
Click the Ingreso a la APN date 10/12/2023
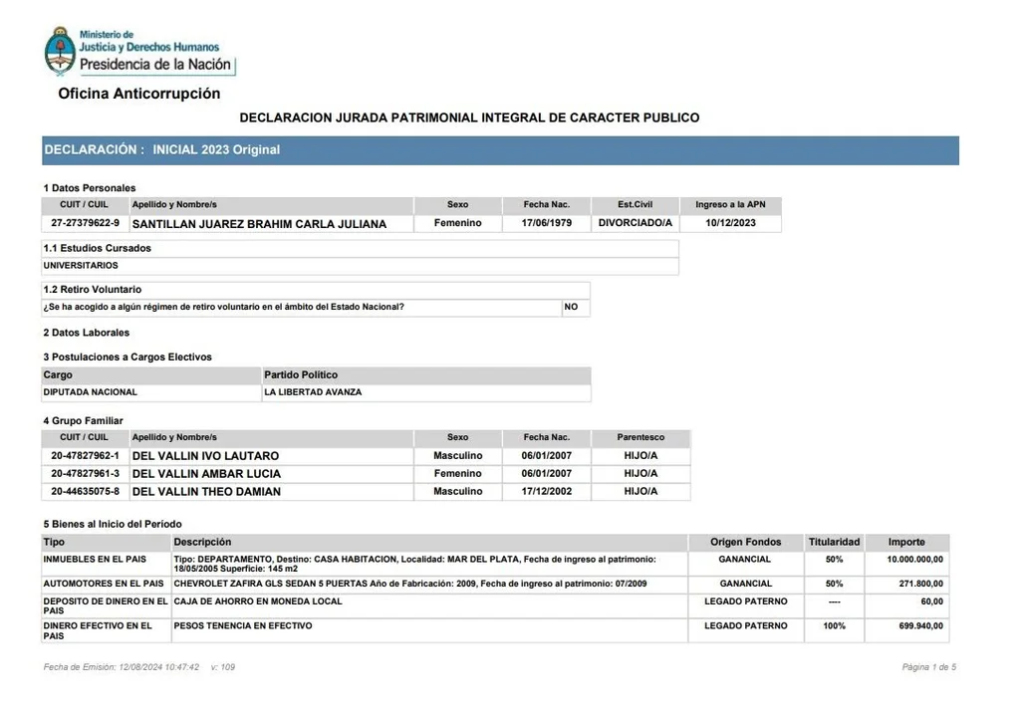730,223
